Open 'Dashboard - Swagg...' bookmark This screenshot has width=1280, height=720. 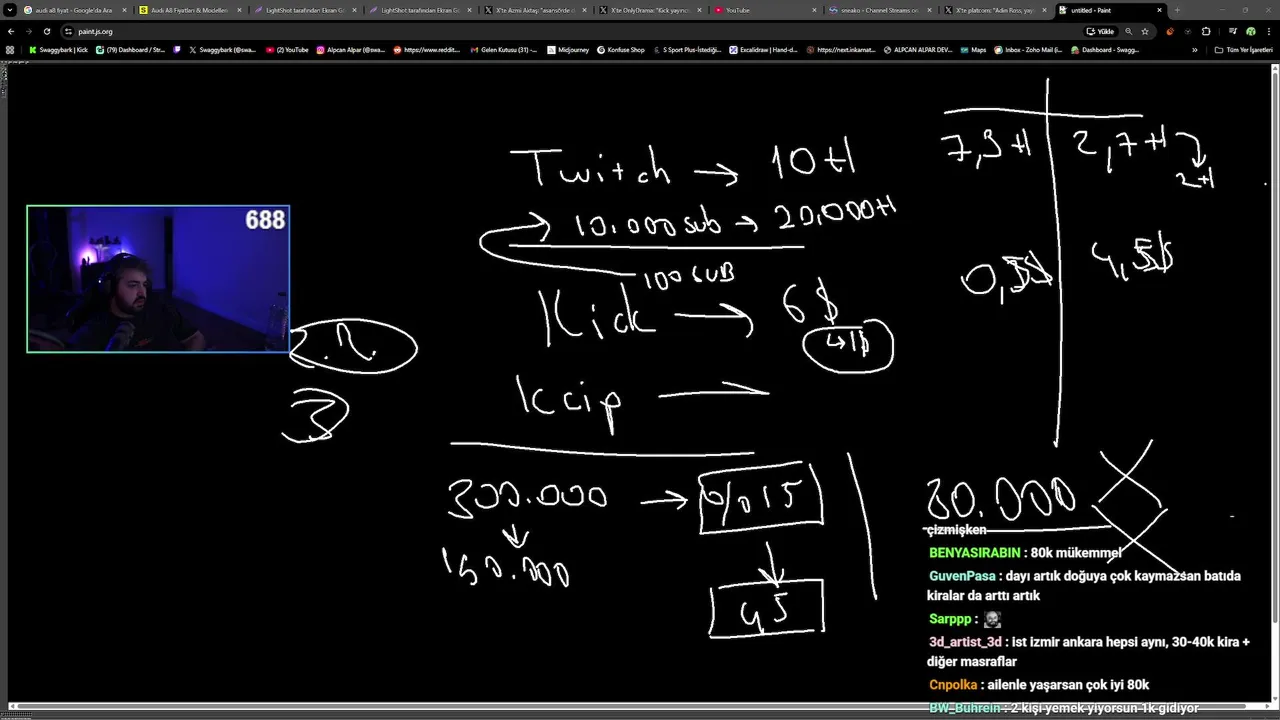point(1105,49)
